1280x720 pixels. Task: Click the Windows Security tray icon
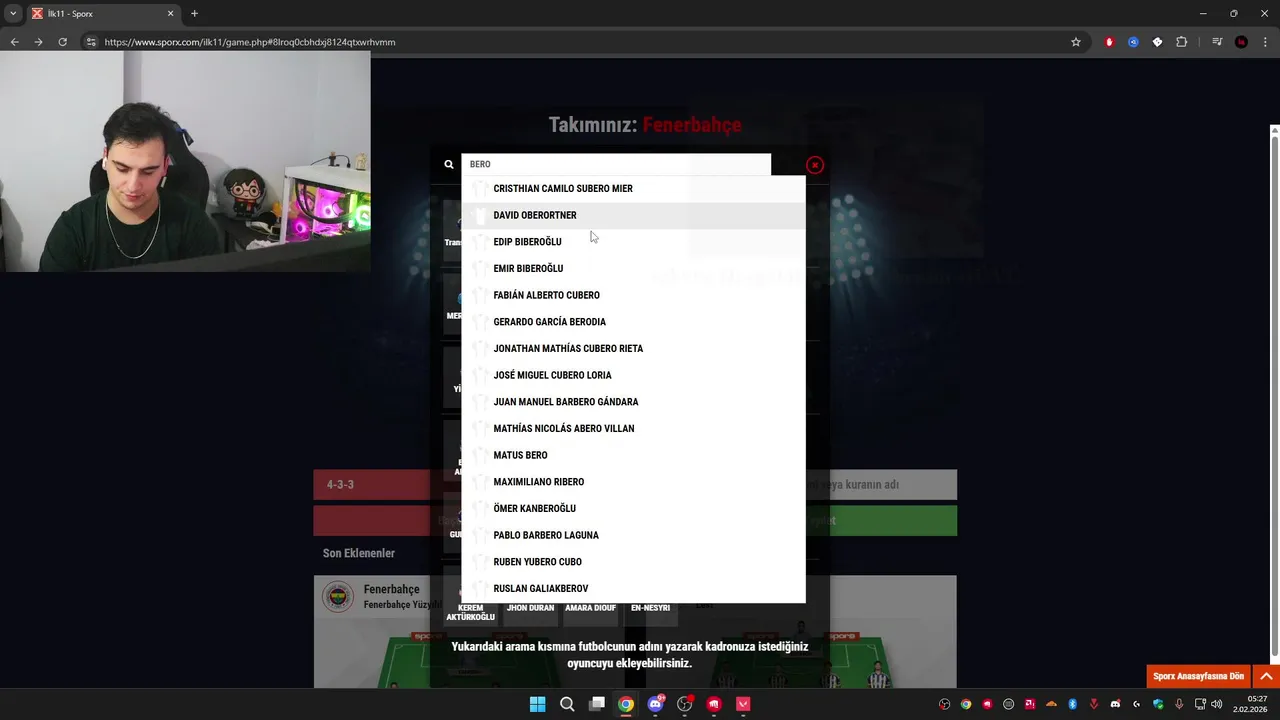click(1158, 704)
